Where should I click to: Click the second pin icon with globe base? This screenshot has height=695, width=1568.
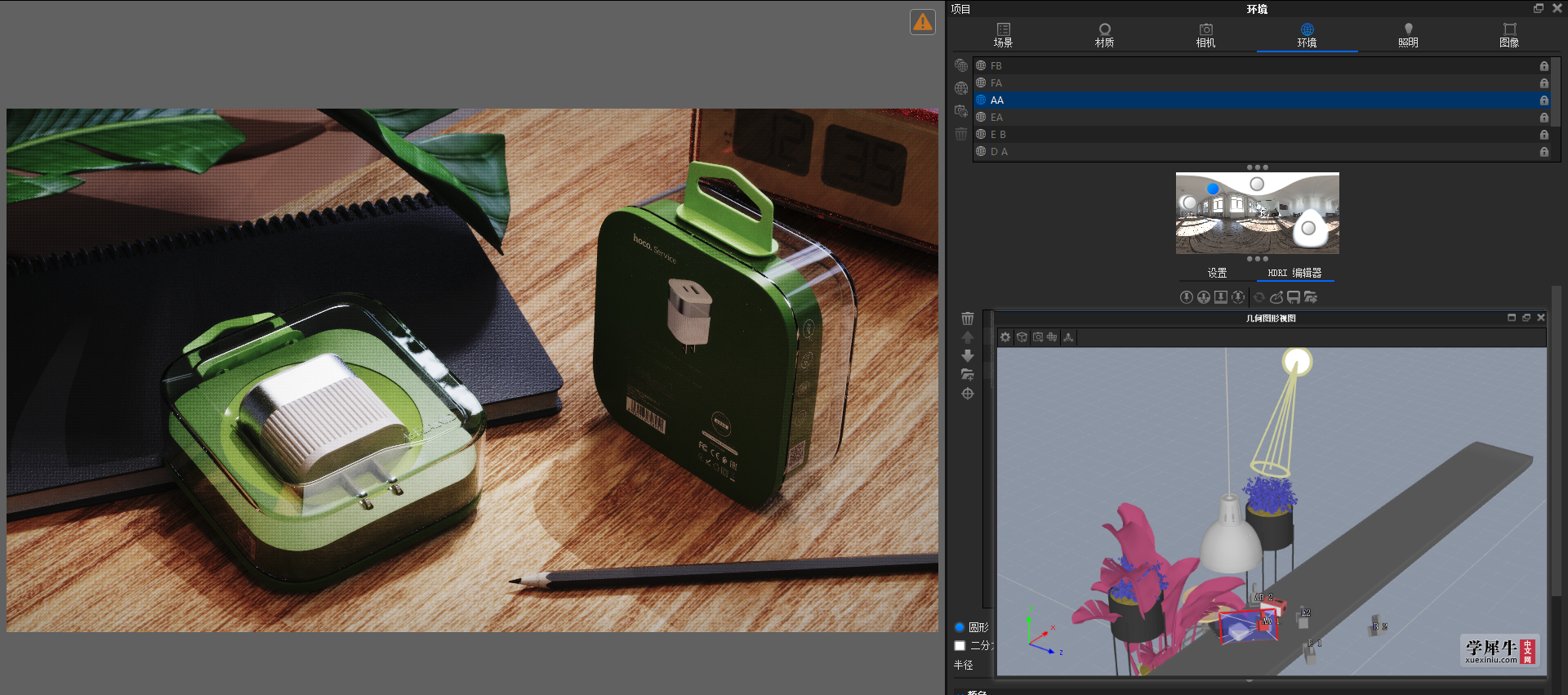(1204, 297)
